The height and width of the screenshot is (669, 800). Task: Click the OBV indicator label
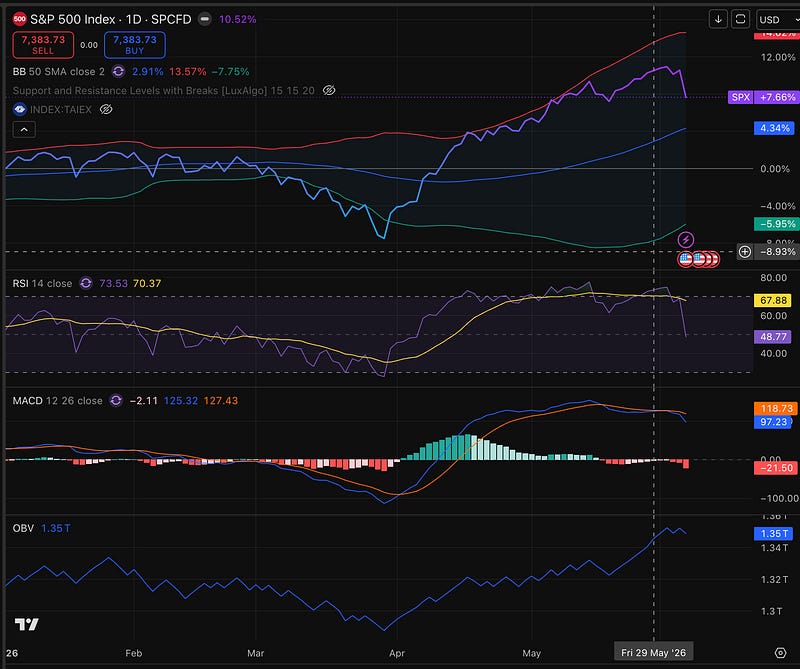pos(23,528)
